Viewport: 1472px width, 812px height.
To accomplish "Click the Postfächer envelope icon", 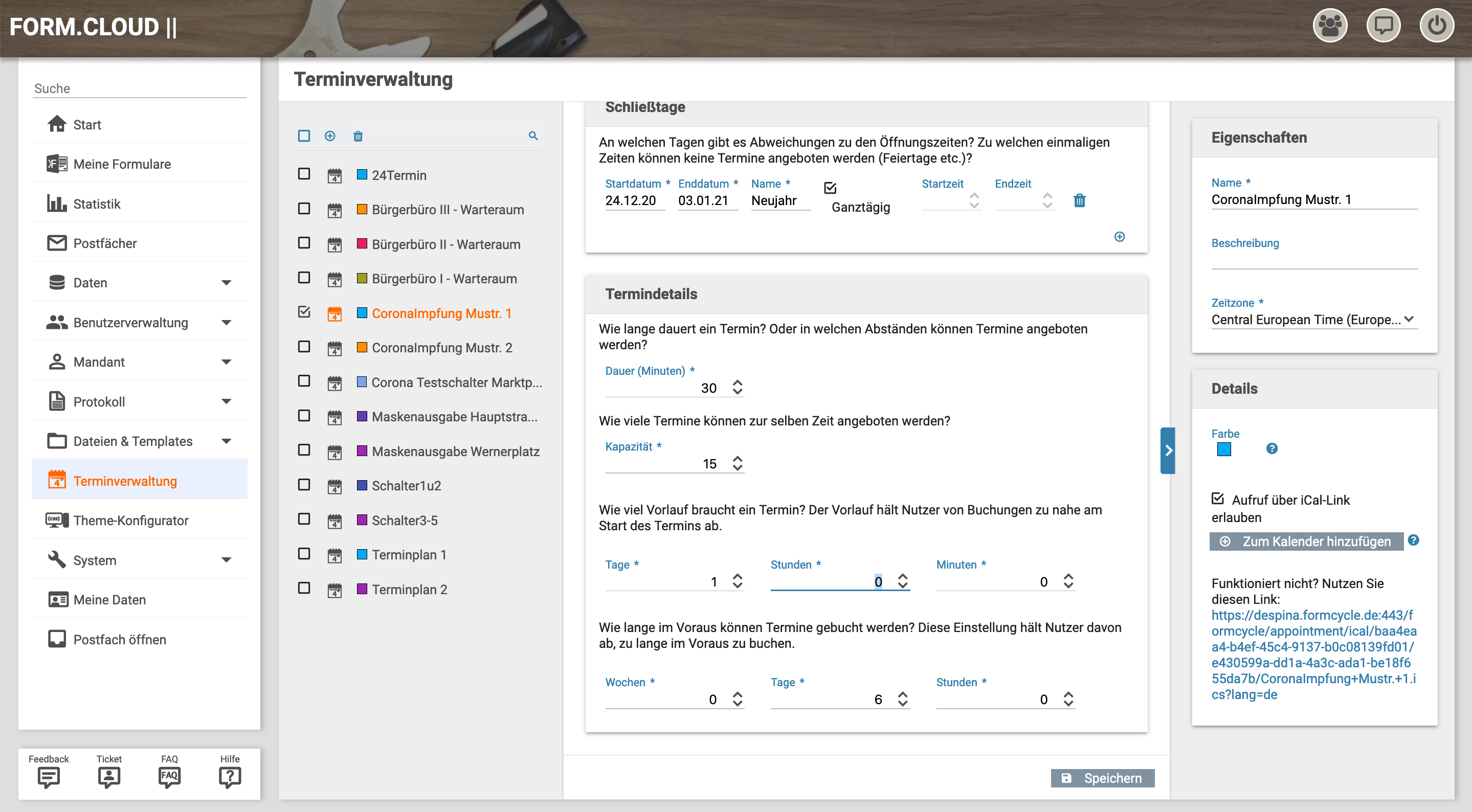I will tap(57, 243).
